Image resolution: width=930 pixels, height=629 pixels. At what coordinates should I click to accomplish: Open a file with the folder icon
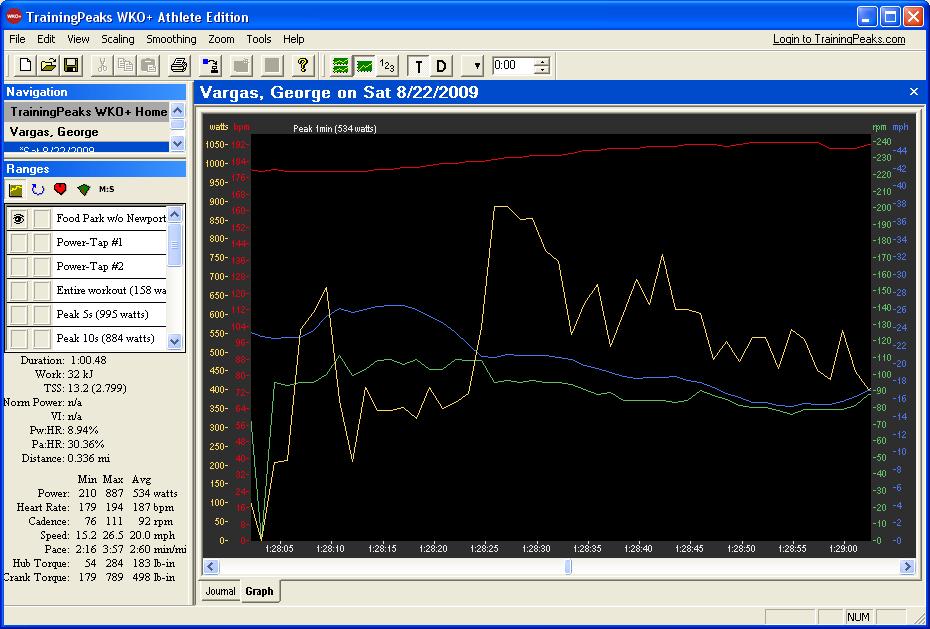click(x=48, y=66)
